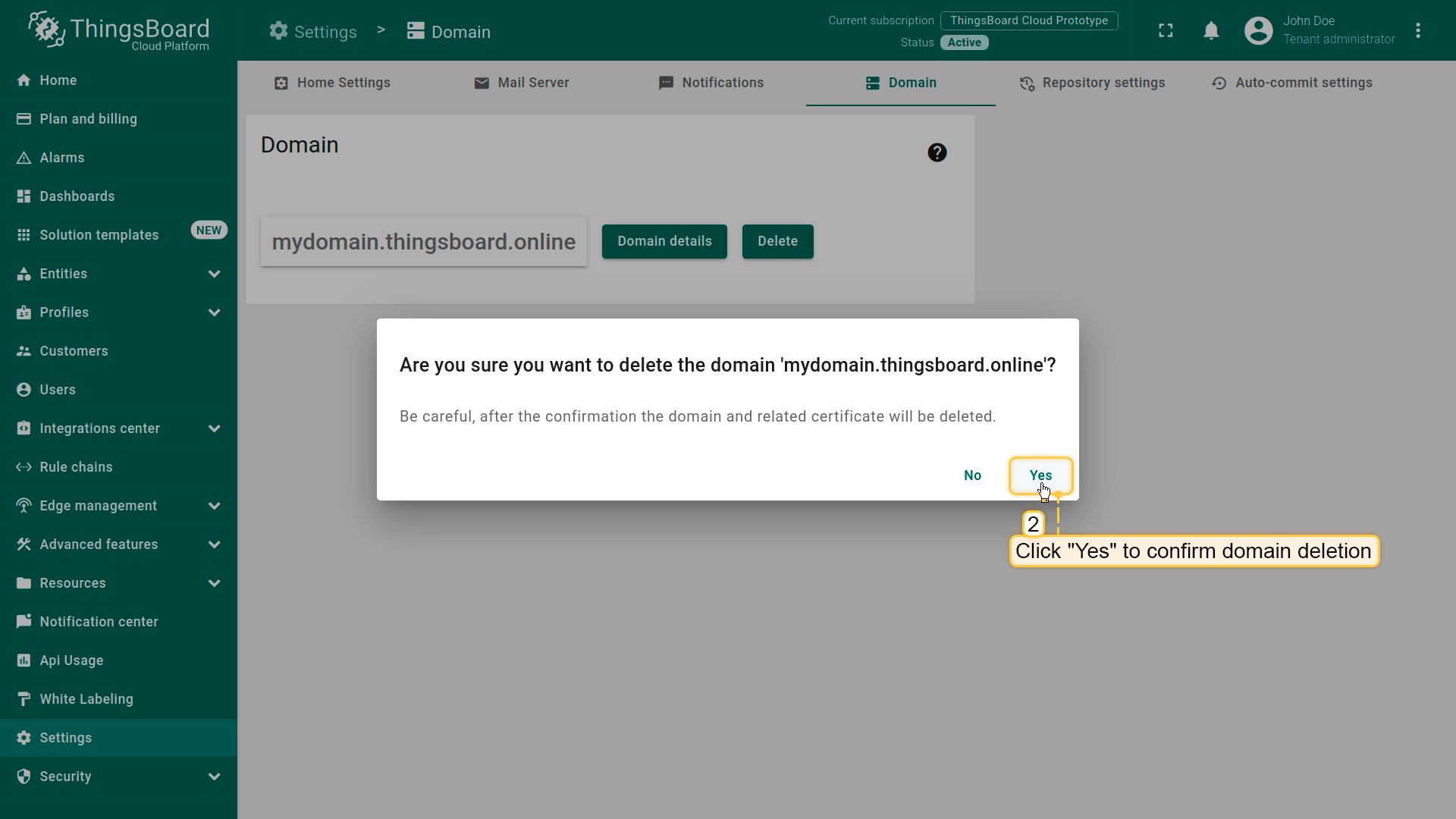This screenshot has width=1456, height=819.
Task: Click the ThingsBoard logo icon
Action: (x=47, y=30)
